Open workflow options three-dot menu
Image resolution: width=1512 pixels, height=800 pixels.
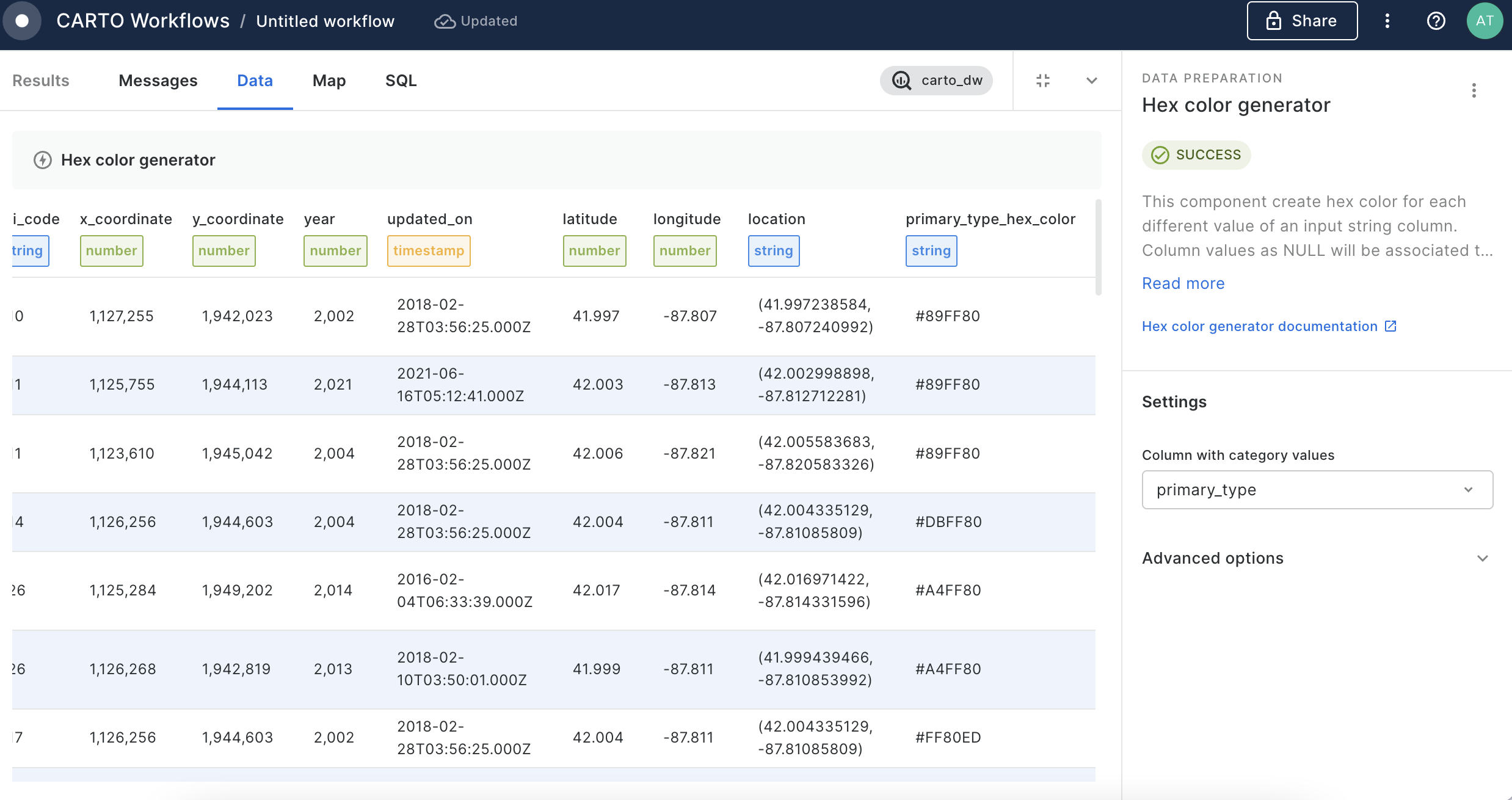tap(1387, 21)
